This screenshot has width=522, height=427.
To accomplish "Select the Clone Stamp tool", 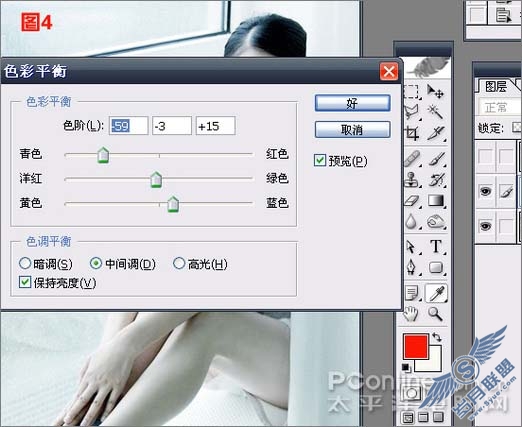I will click(x=412, y=179).
